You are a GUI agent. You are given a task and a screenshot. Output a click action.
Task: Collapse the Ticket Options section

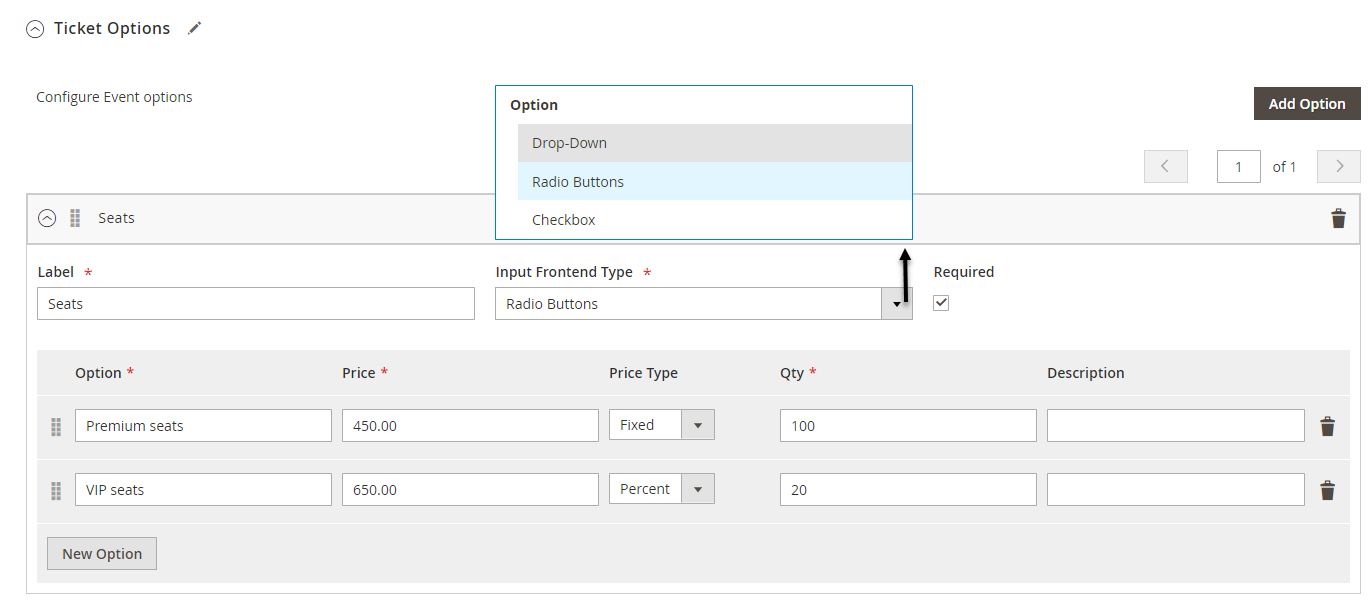pos(35,30)
